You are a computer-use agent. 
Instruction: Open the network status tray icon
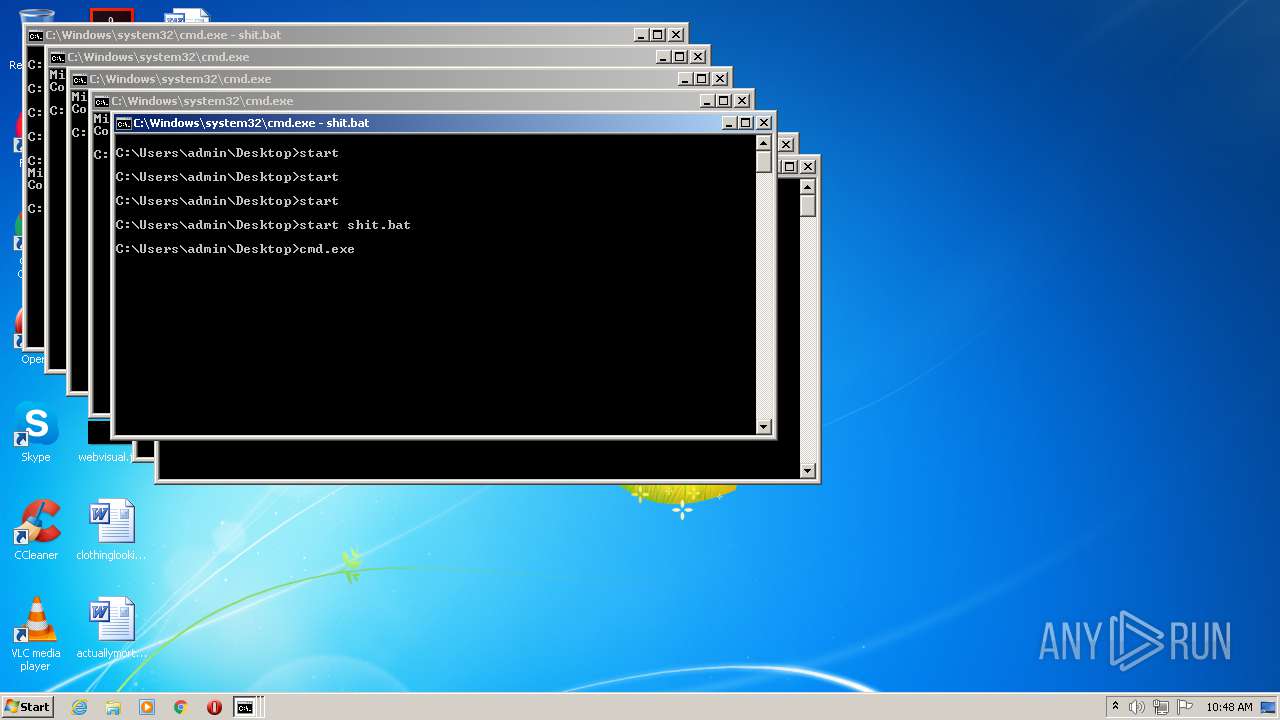click(1161, 707)
